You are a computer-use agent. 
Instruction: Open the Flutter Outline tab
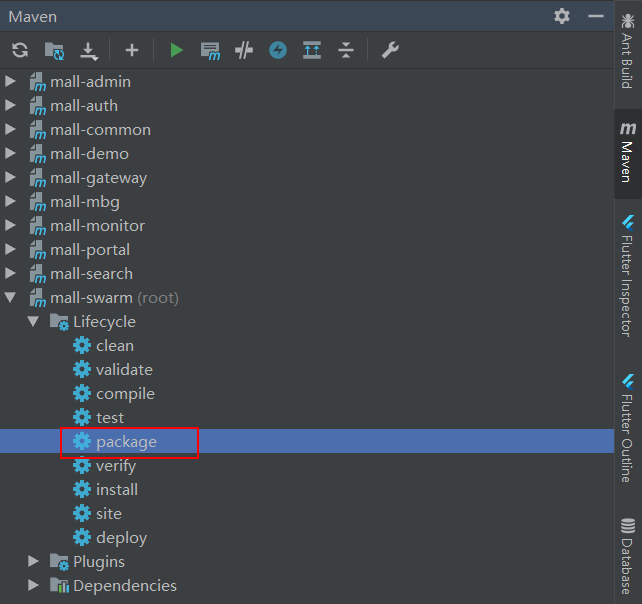pyautogui.click(x=628, y=429)
